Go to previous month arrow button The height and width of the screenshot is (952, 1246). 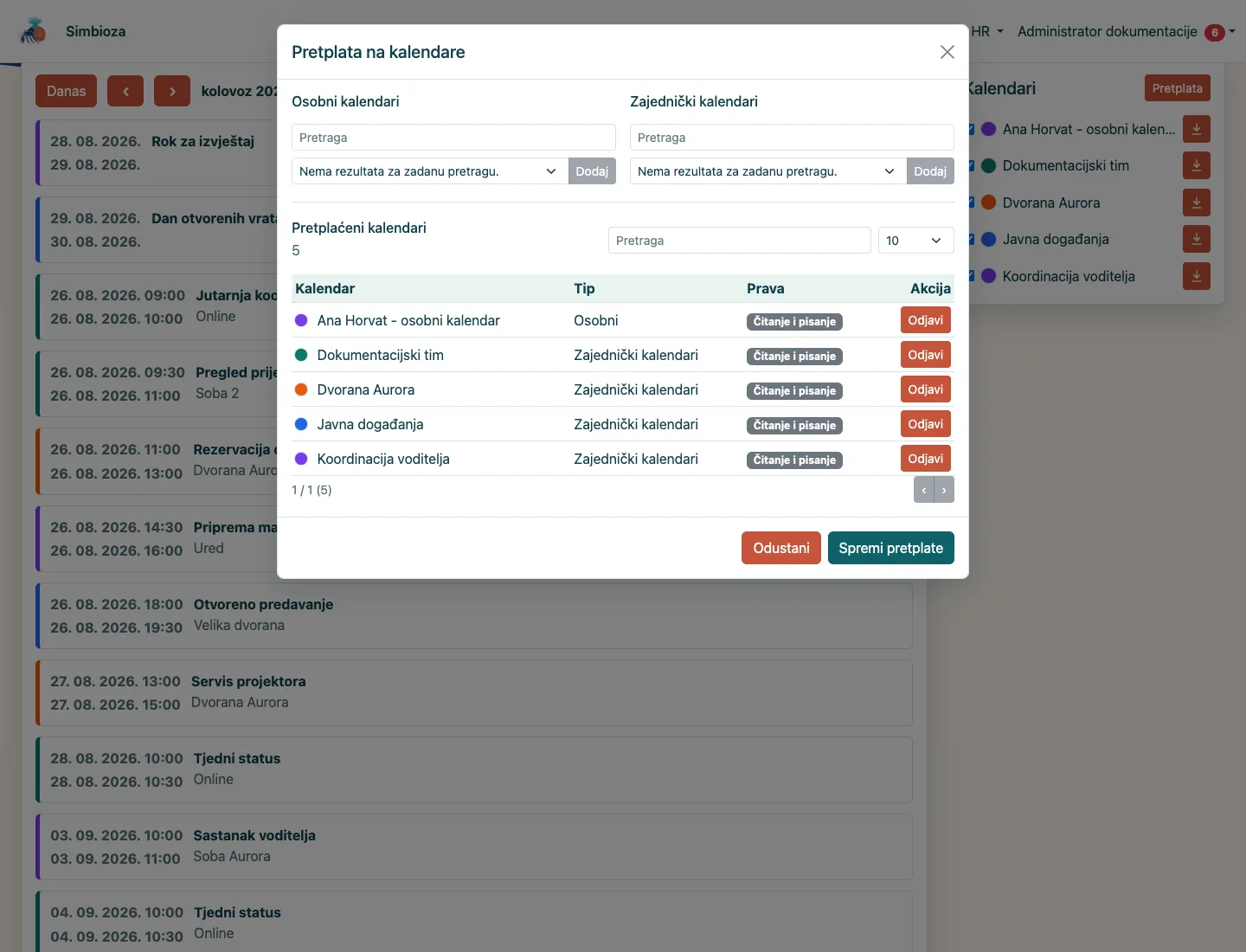(x=125, y=91)
